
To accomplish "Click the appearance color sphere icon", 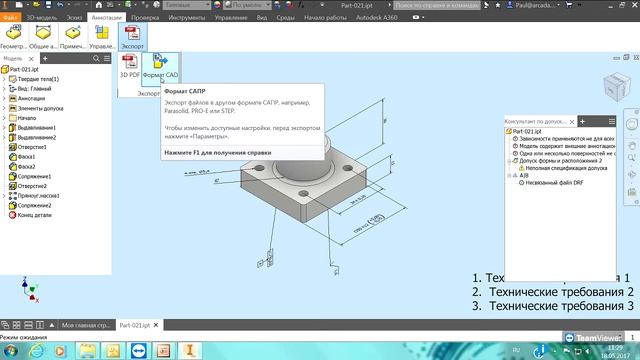I will click(x=217, y=5).
